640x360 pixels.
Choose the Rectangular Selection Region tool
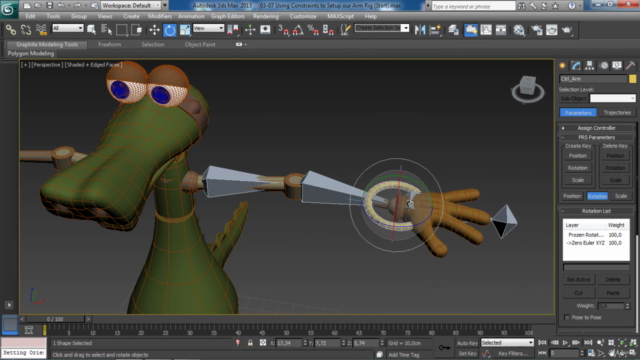(122, 30)
